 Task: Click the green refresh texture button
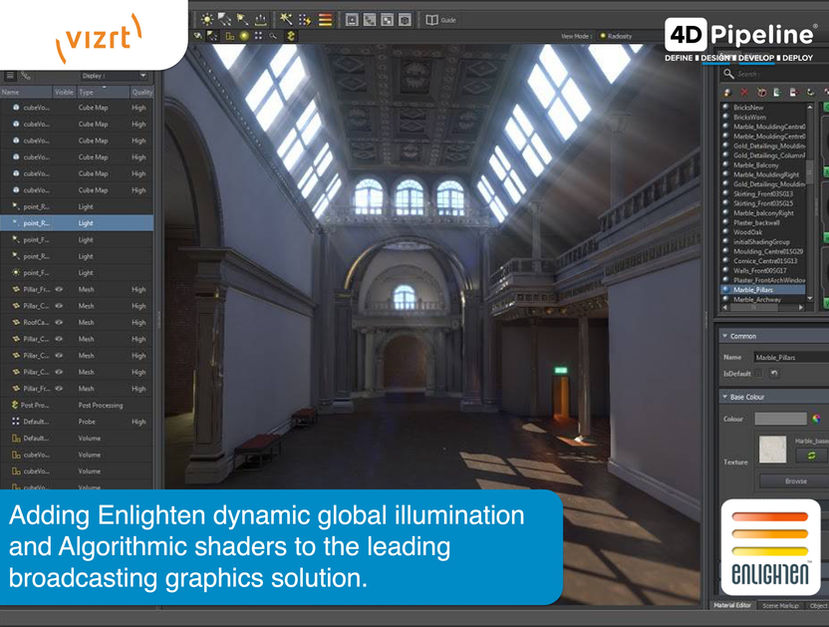(811, 456)
